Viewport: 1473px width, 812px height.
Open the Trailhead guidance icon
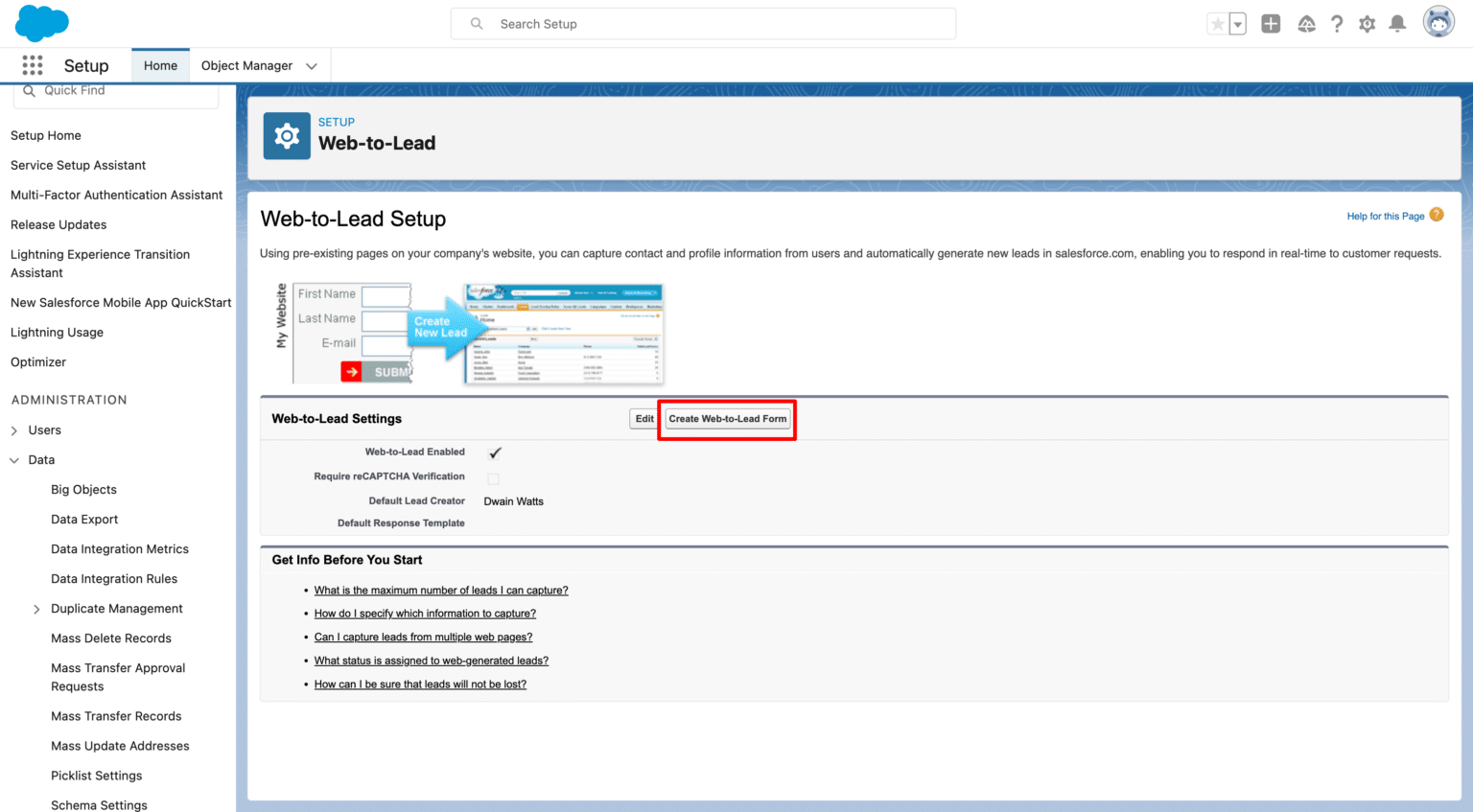click(x=1306, y=24)
